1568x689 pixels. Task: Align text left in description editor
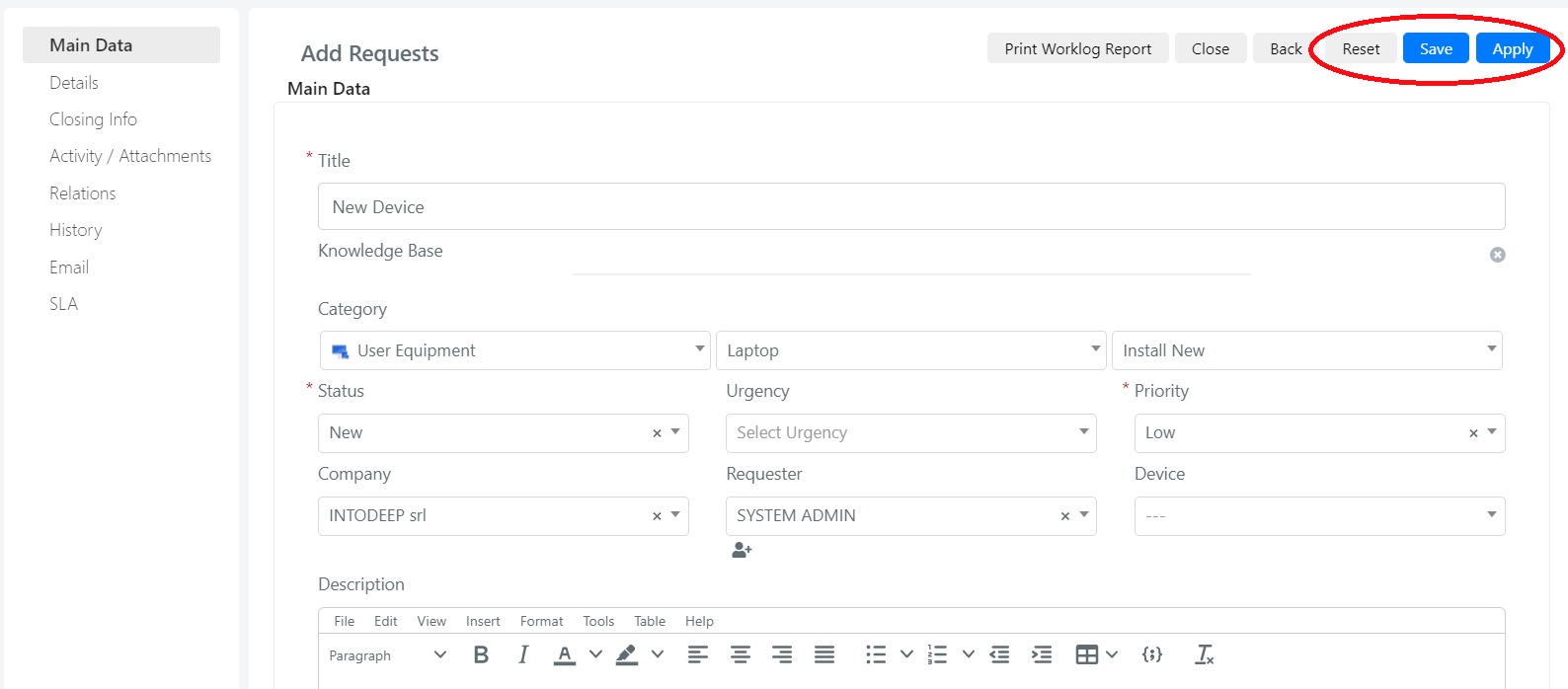698,654
